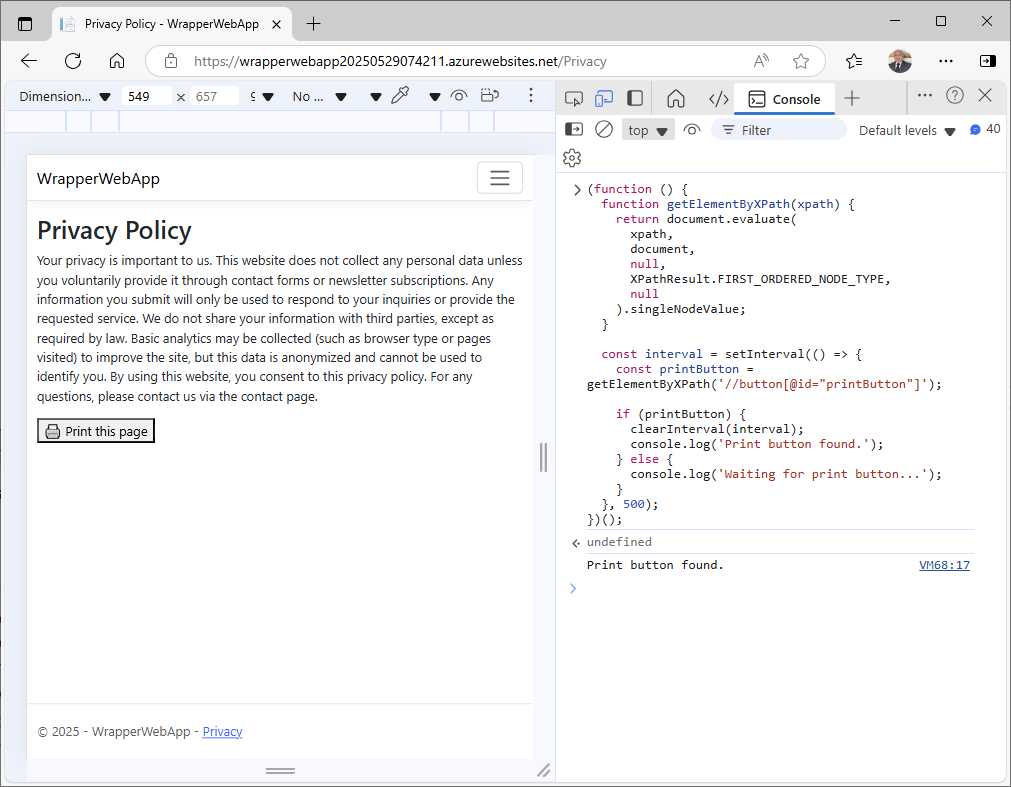Expand the entered function code entry
This screenshot has width=1011, height=787.
pyautogui.click(x=577, y=189)
